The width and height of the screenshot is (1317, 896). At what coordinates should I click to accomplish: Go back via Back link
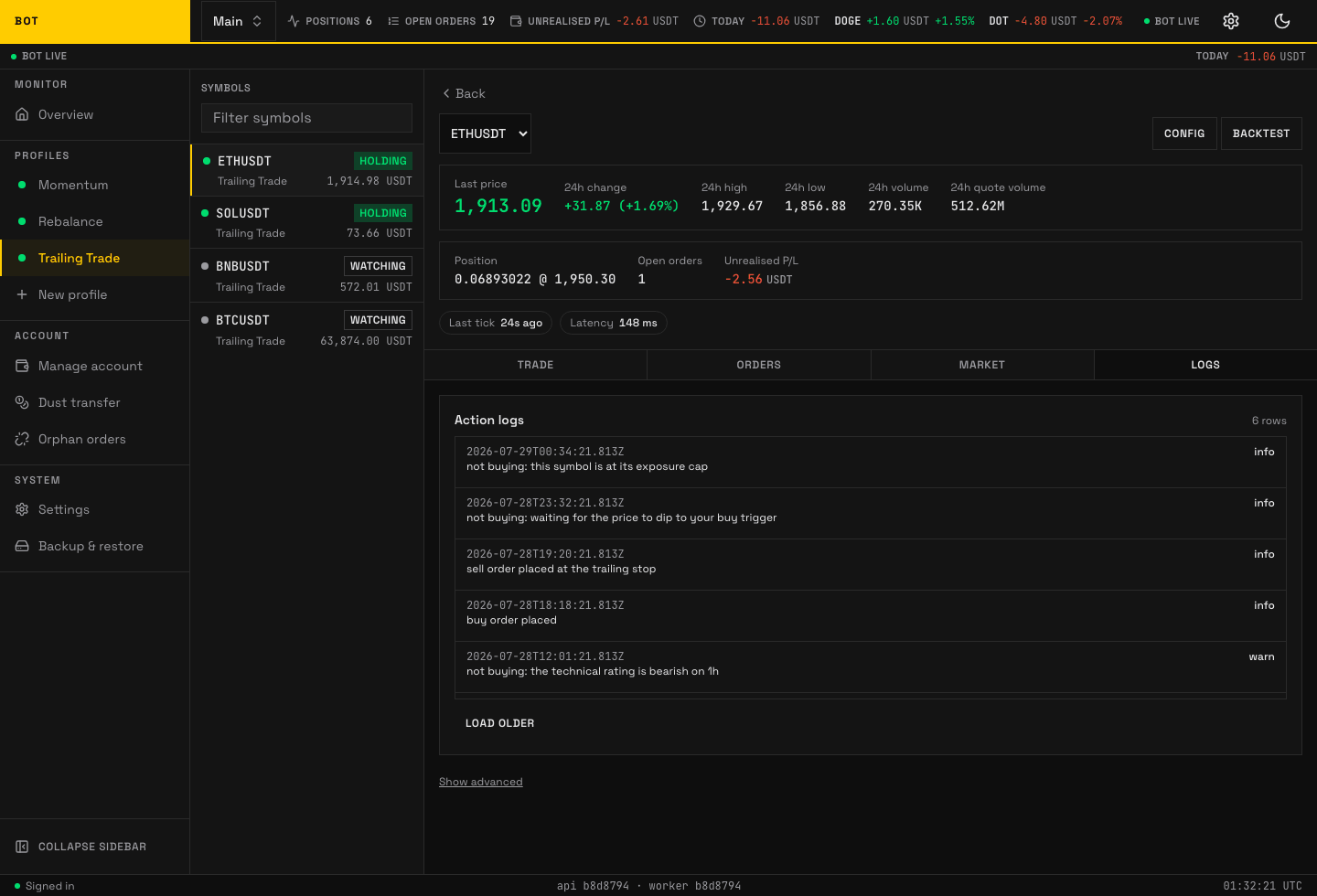click(x=464, y=93)
